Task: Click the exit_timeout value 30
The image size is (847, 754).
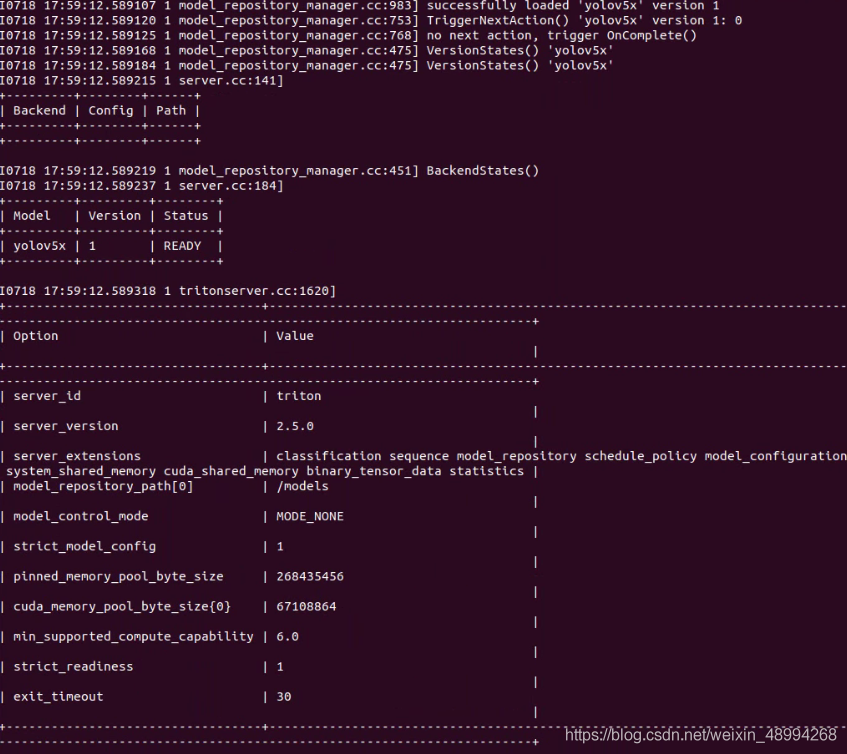Action: point(284,697)
